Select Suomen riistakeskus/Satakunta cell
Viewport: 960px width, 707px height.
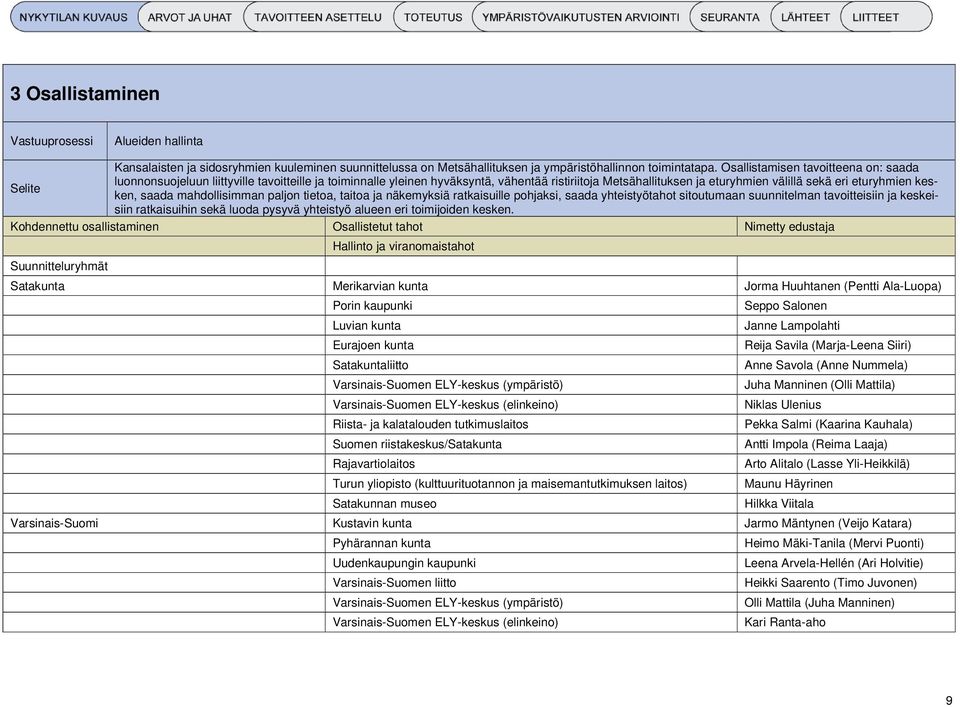(x=531, y=444)
